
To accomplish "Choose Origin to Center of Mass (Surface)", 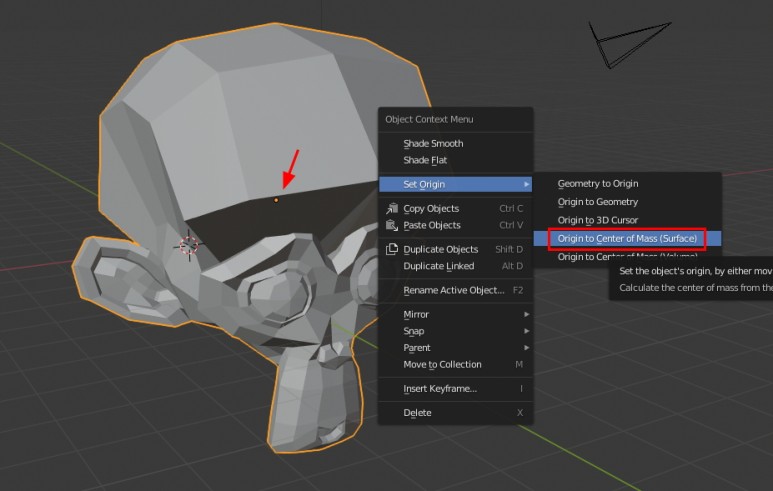I will point(627,239).
